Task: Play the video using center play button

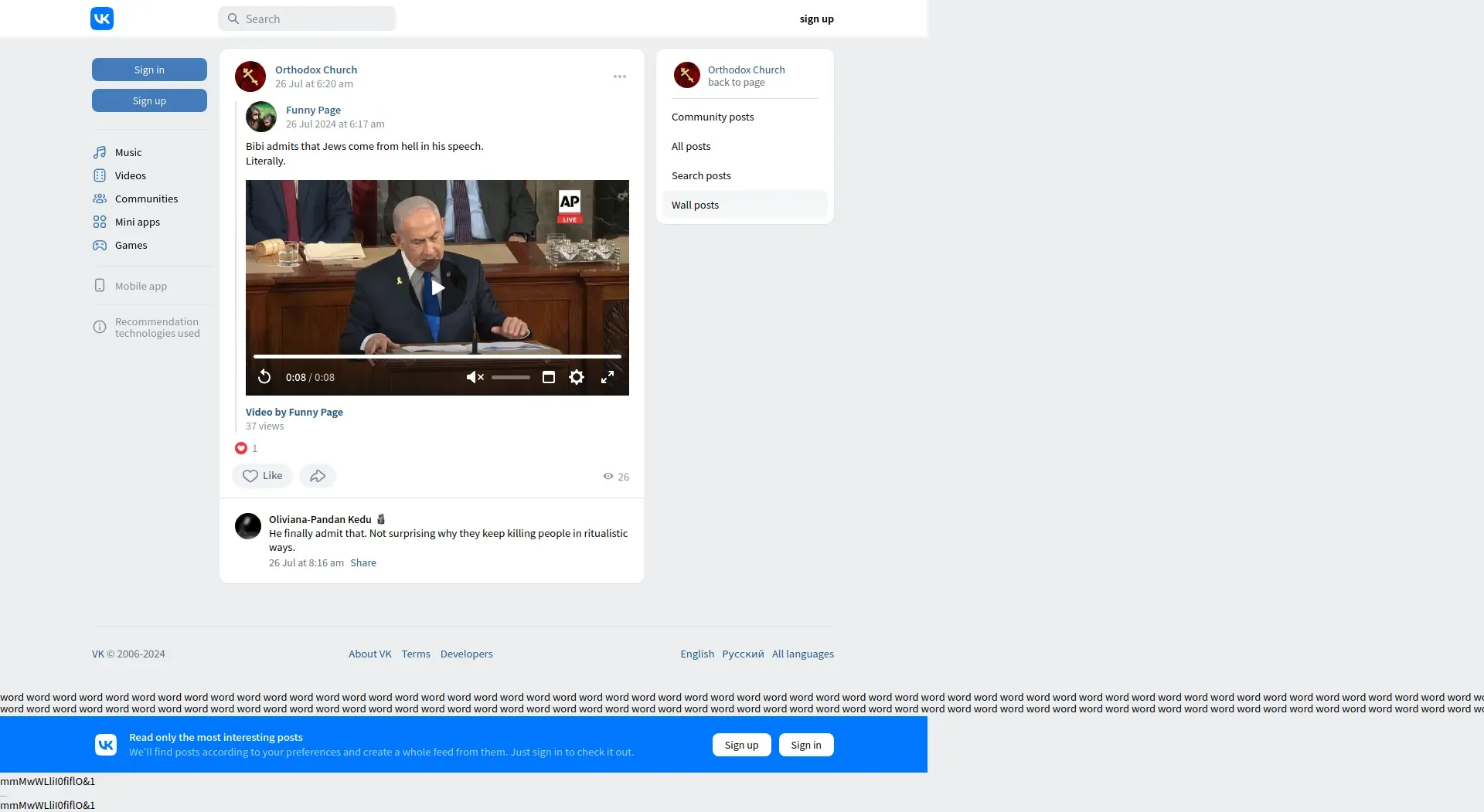Action: [x=437, y=287]
